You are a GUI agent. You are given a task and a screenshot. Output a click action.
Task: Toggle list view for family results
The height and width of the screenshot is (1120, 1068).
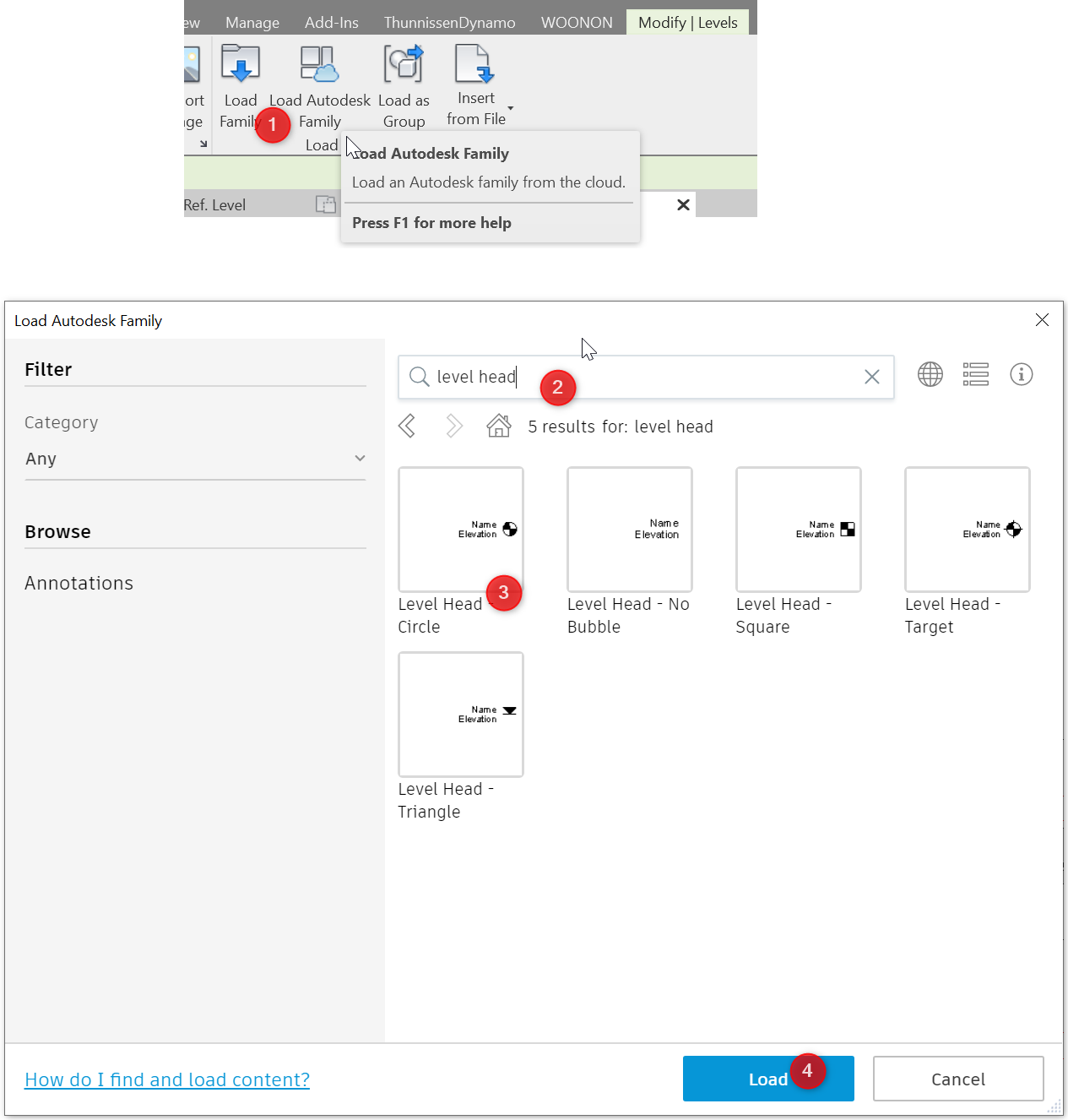(x=975, y=374)
